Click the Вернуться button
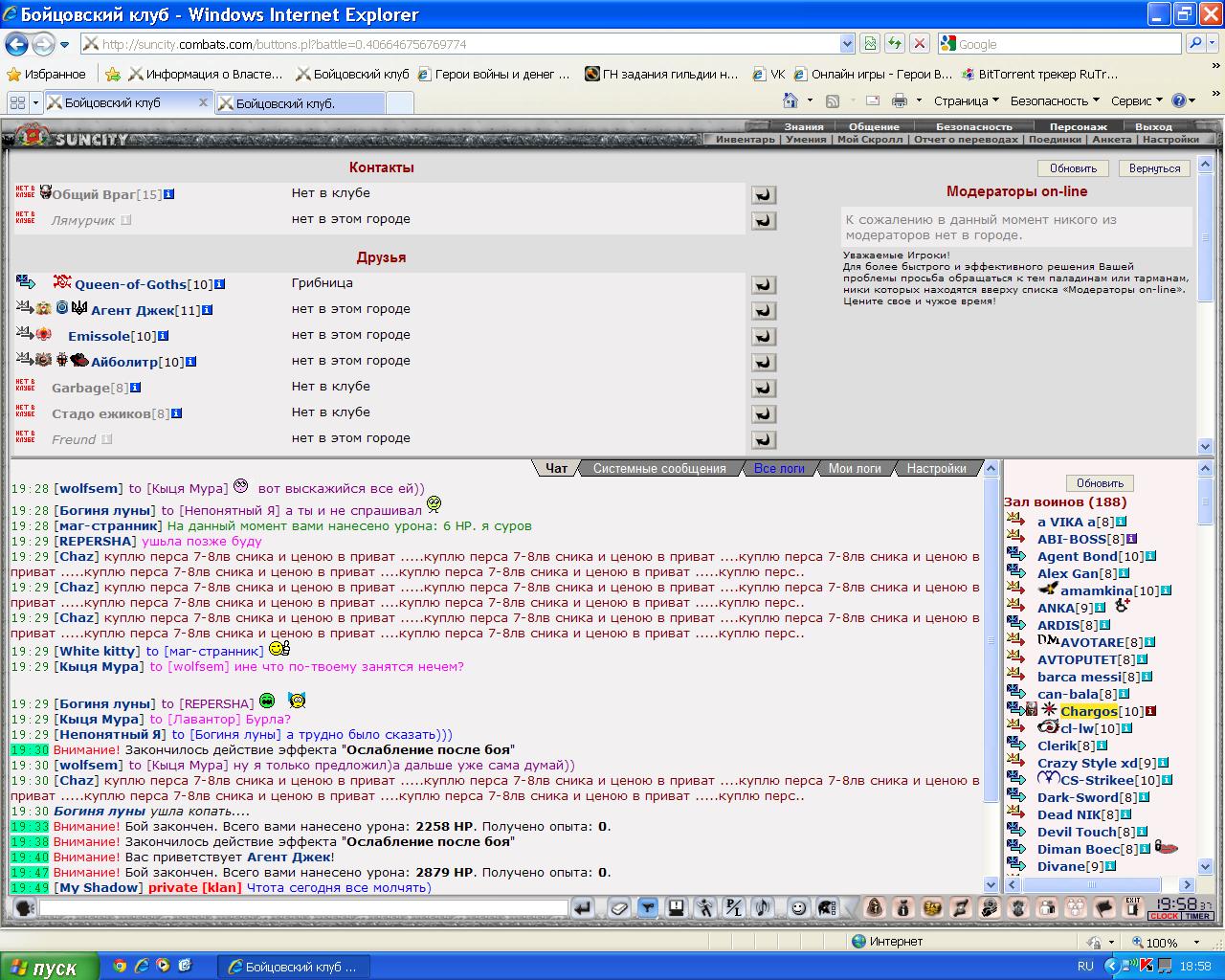The image size is (1225, 980). click(1154, 168)
